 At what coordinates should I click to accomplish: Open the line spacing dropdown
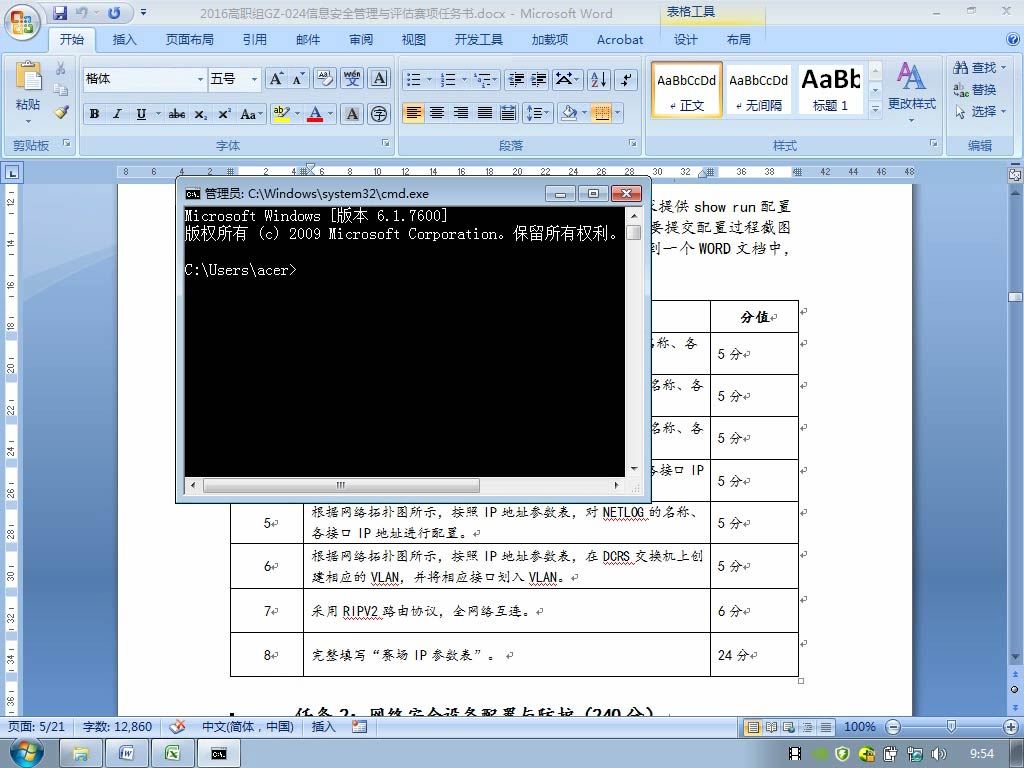pos(539,113)
